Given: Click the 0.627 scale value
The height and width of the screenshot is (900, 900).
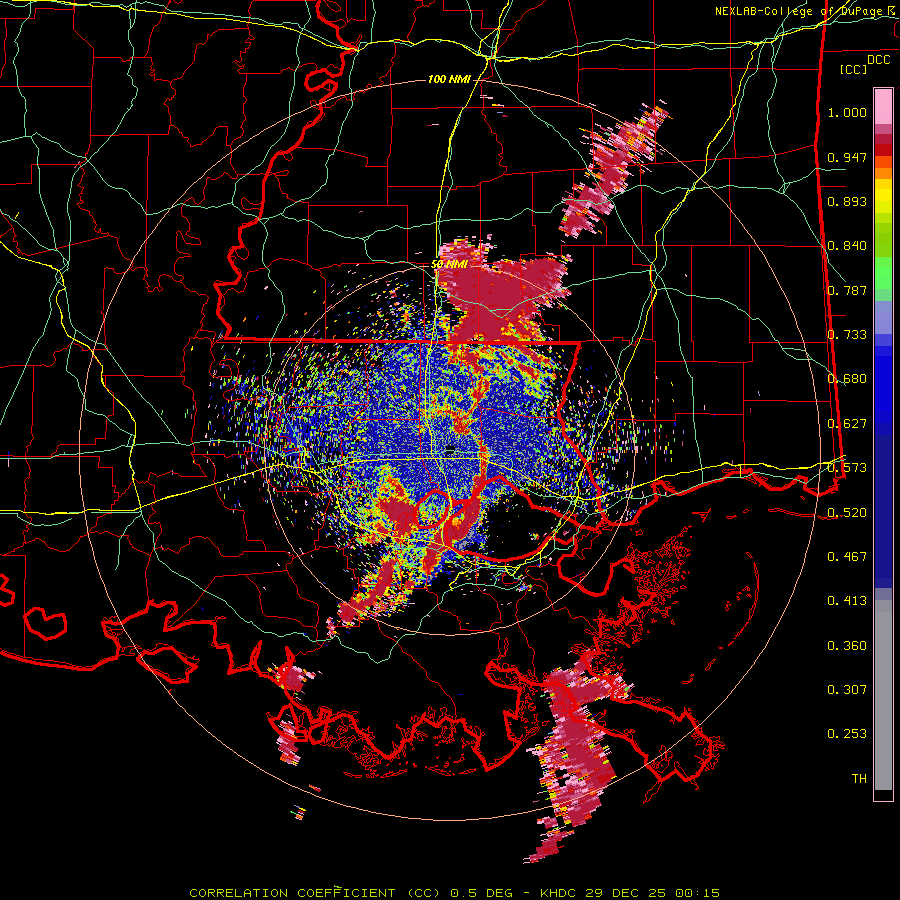Looking at the screenshot, I should (847, 424).
